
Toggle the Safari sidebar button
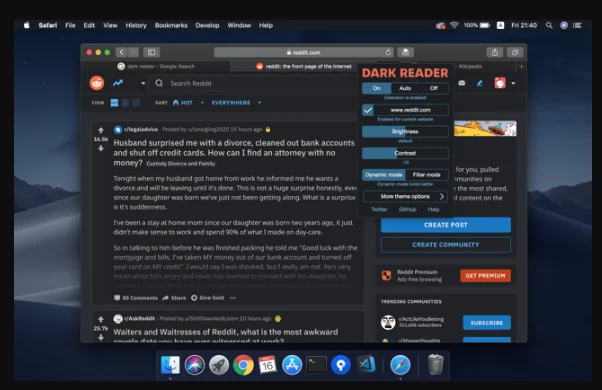tap(152, 52)
